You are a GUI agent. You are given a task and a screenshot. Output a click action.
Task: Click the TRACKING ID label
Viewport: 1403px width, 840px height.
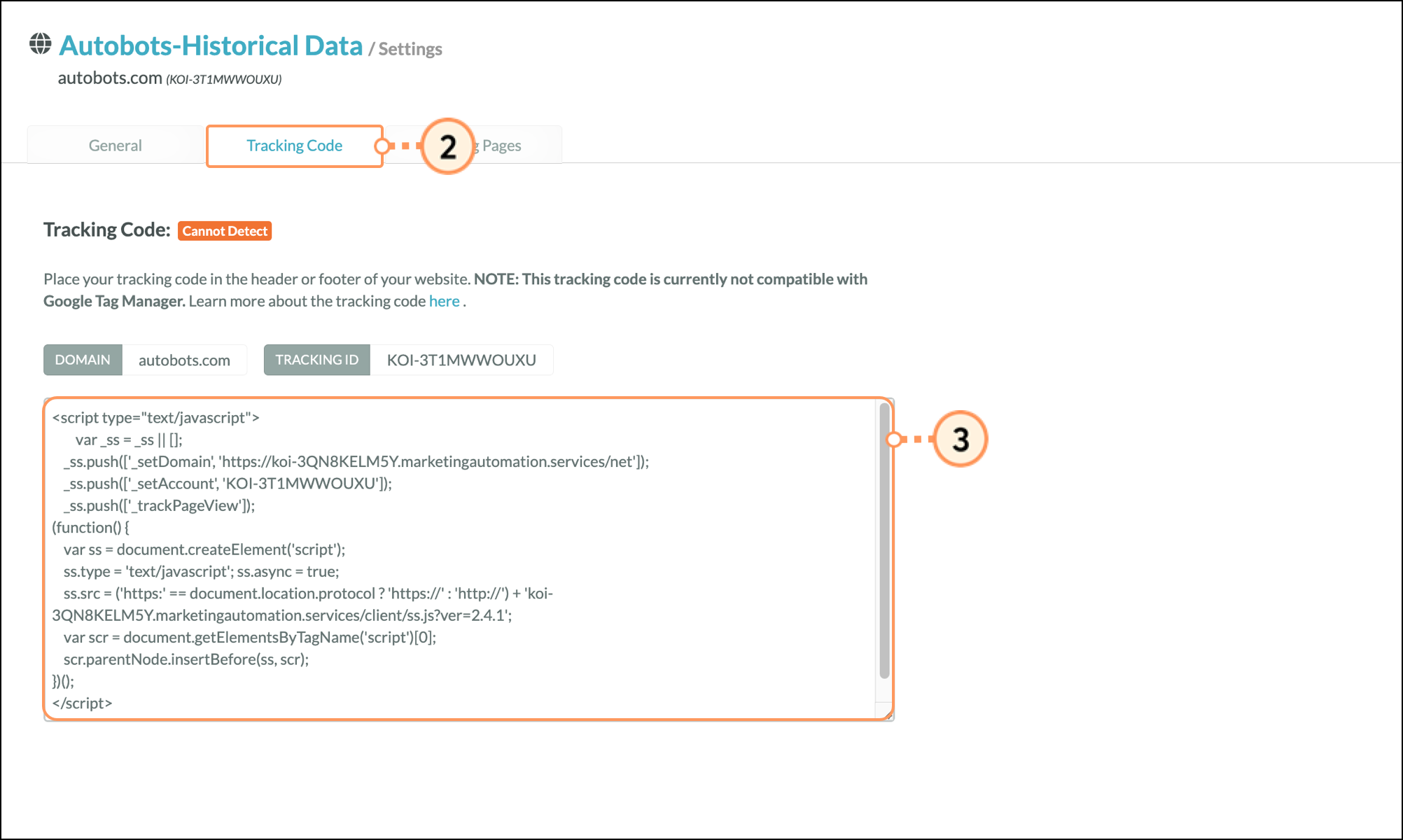[x=316, y=360]
